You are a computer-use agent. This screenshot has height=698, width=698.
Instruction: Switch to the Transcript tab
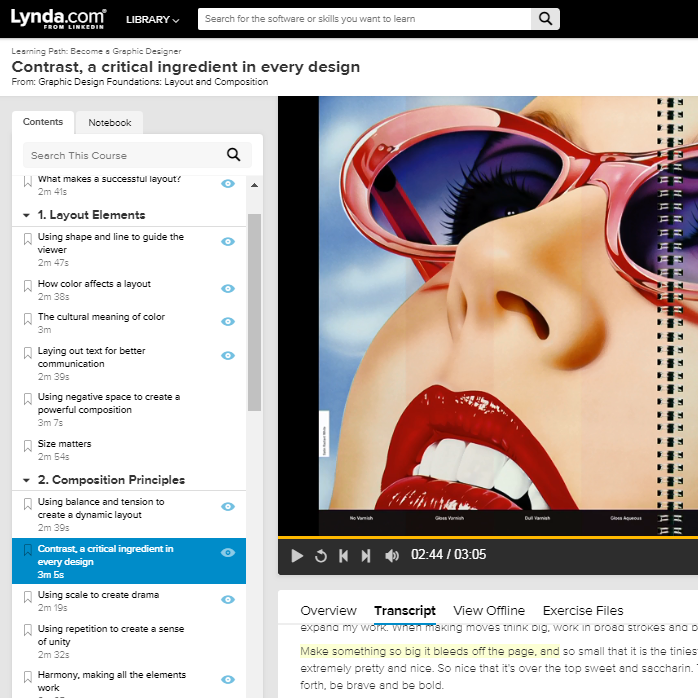tap(405, 611)
